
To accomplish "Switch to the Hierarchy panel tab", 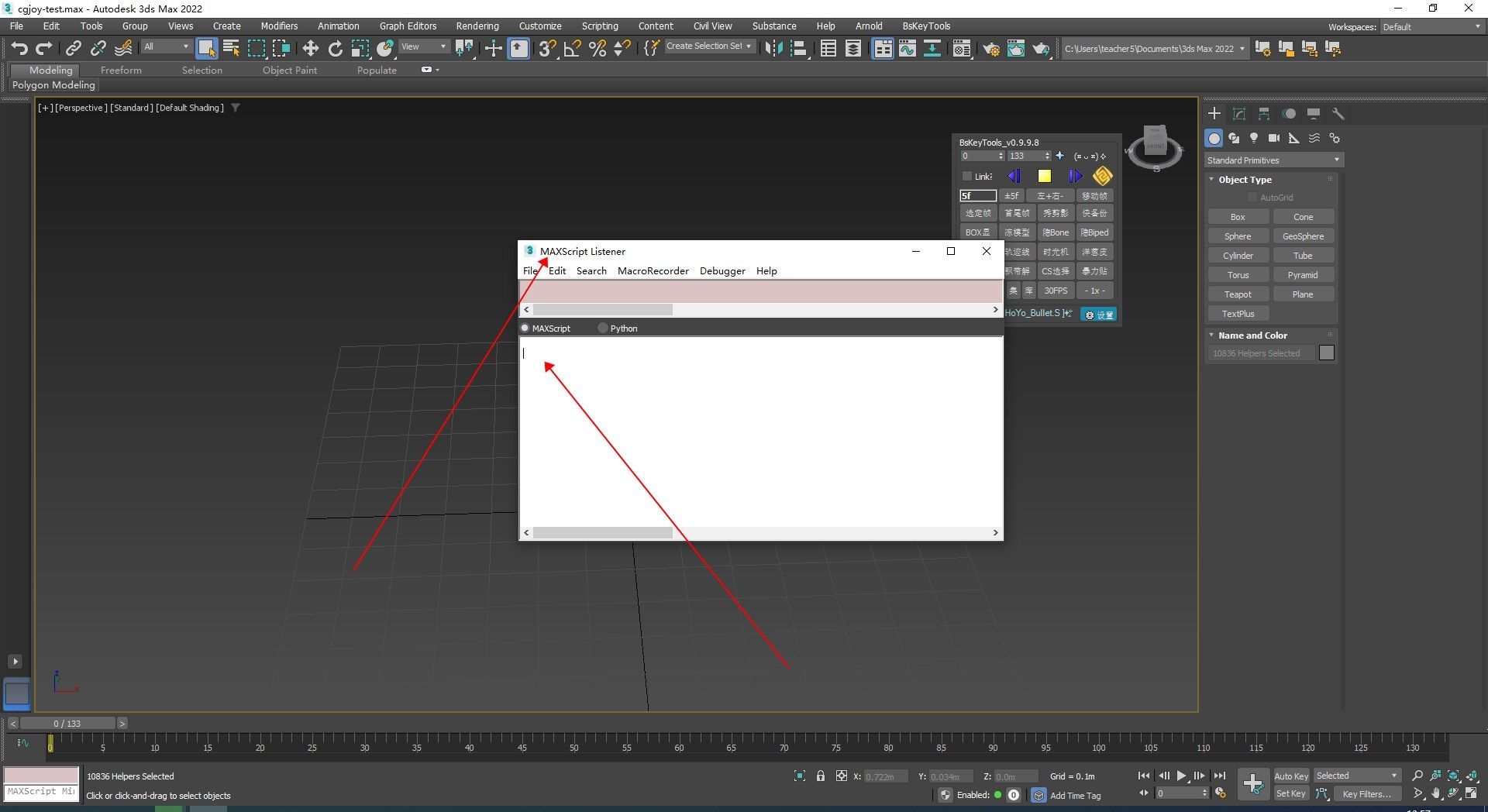I will click(1263, 114).
